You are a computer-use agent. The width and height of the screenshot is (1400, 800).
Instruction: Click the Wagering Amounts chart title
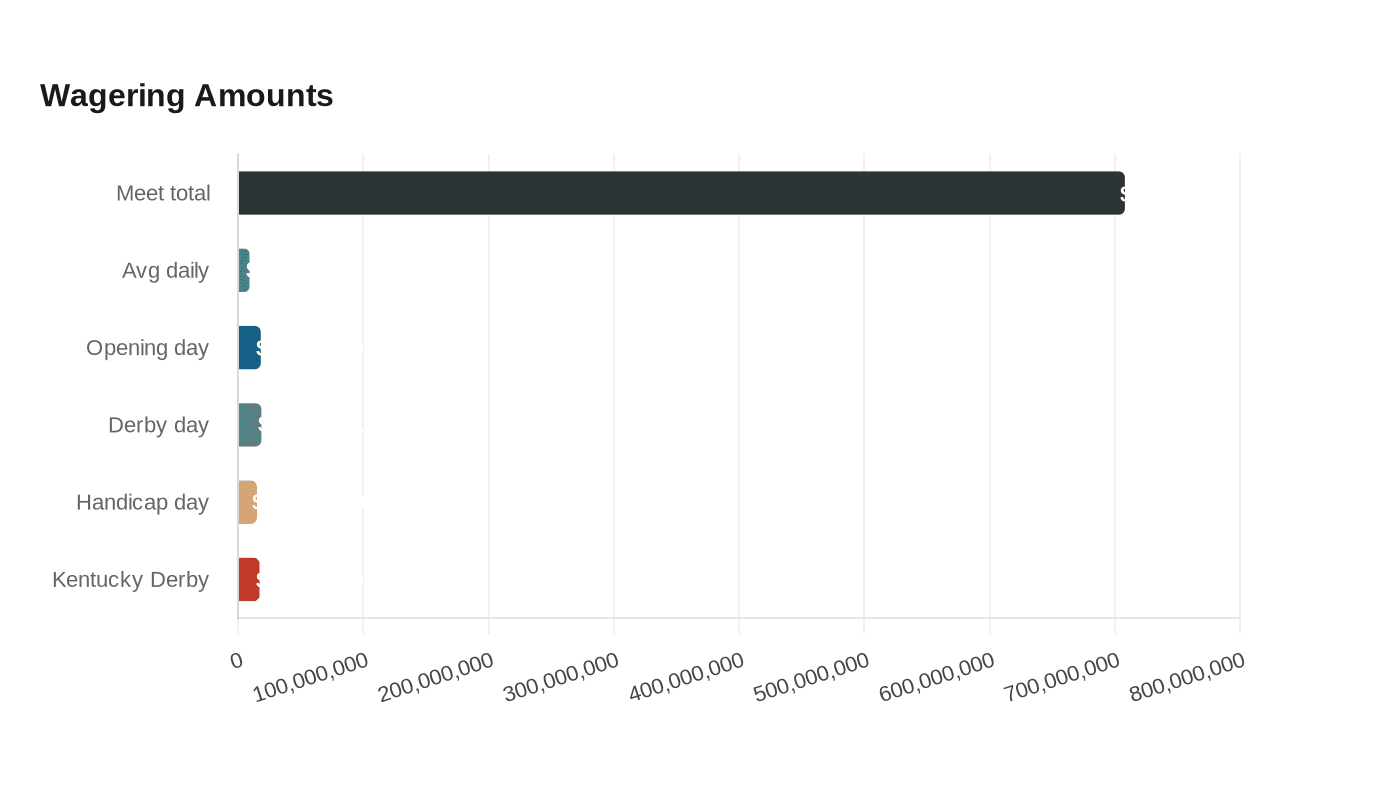[187, 96]
